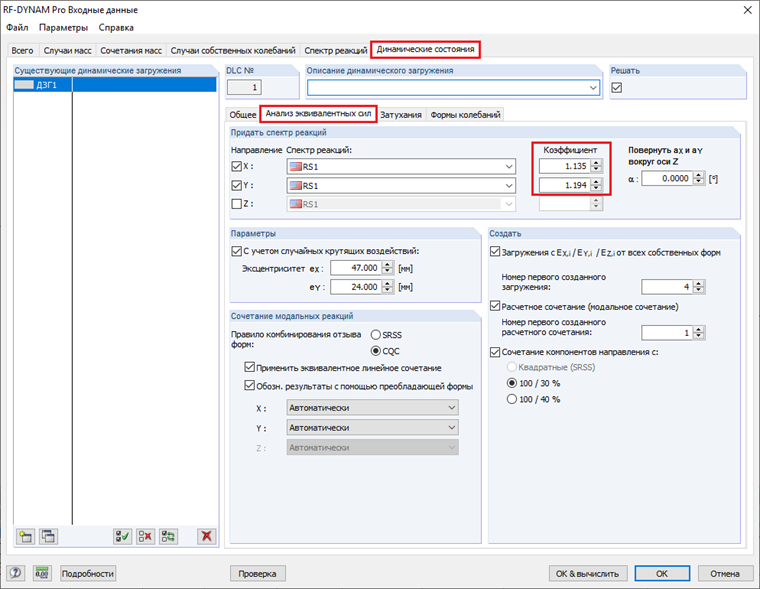Open the Файл menu

tap(17, 28)
